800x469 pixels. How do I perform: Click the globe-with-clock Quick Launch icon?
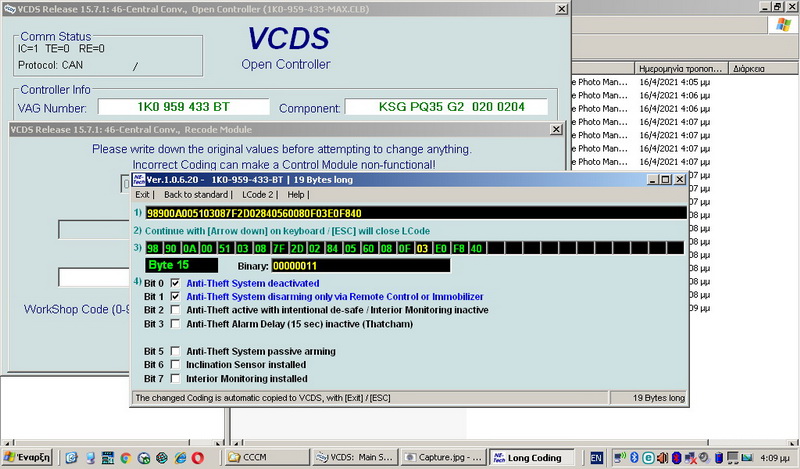(x=144, y=458)
